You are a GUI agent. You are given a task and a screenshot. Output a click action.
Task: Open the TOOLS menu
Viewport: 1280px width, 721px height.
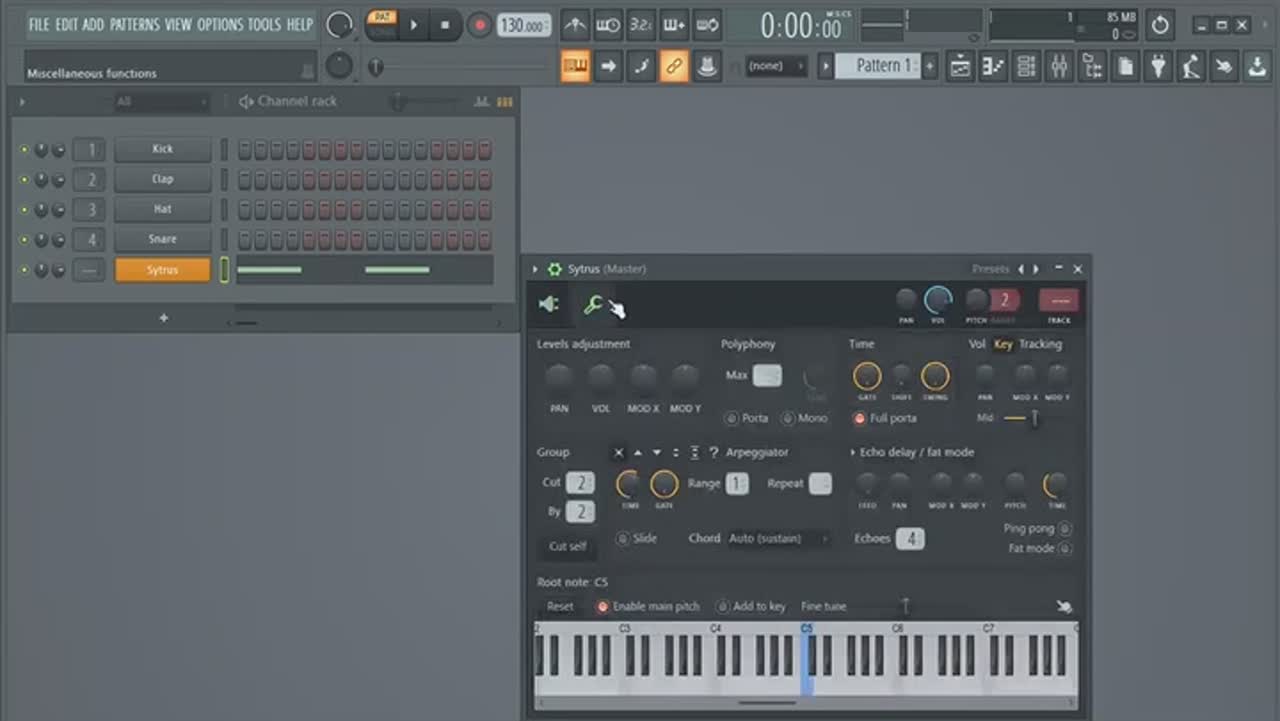pos(265,24)
